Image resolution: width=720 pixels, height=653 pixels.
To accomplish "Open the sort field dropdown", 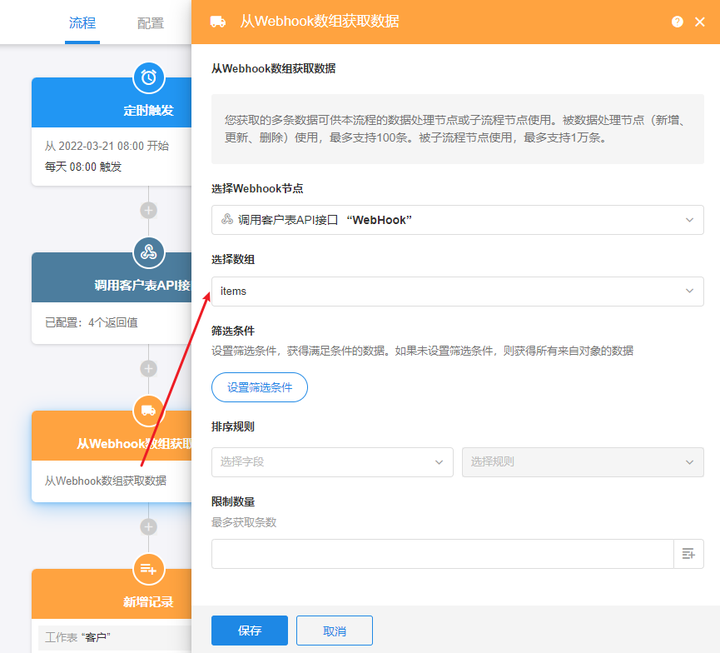I will coord(332,462).
